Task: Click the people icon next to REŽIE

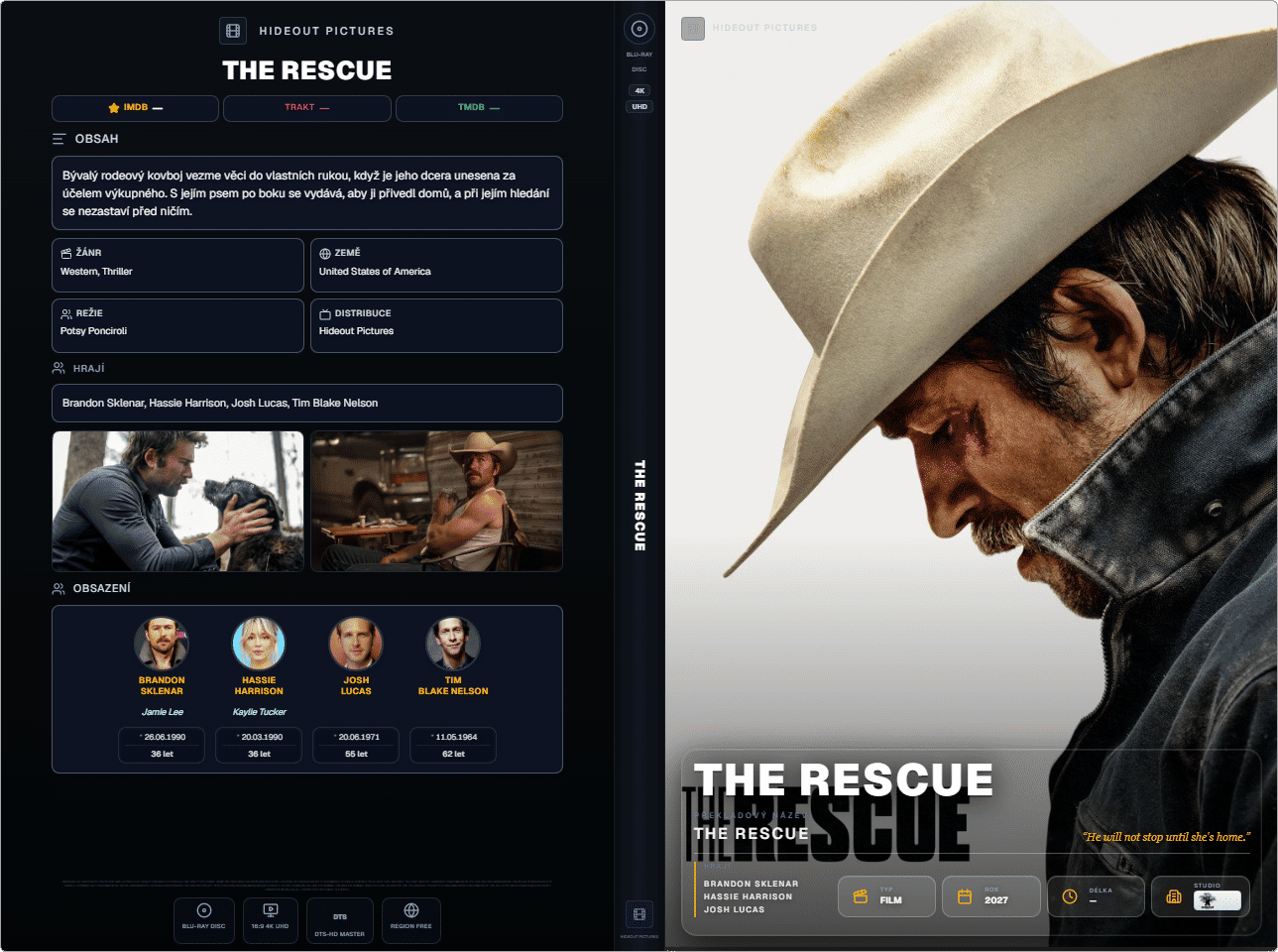Action: [66, 313]
